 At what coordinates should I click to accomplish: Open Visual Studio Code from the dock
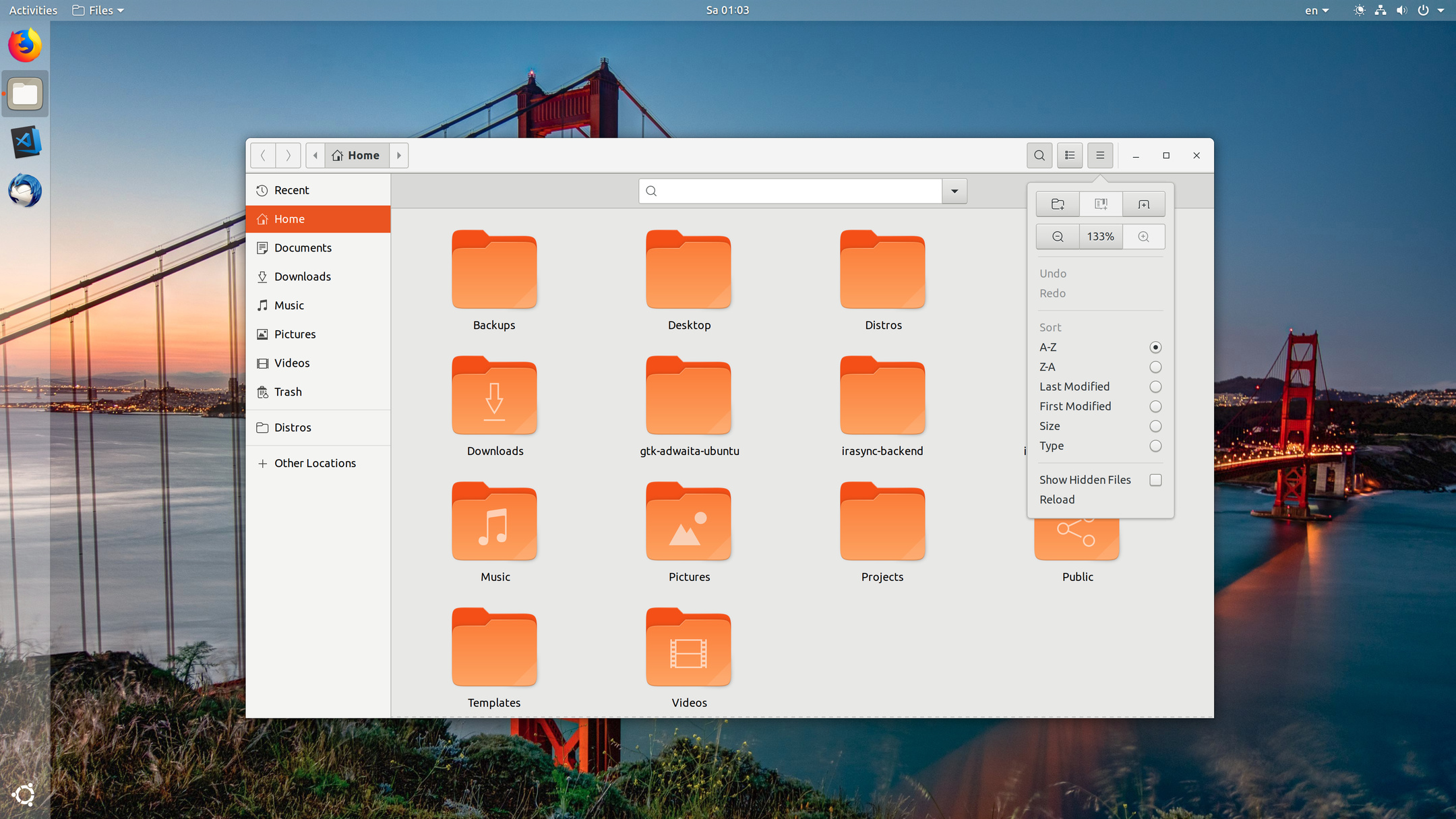tap(25, 142)
